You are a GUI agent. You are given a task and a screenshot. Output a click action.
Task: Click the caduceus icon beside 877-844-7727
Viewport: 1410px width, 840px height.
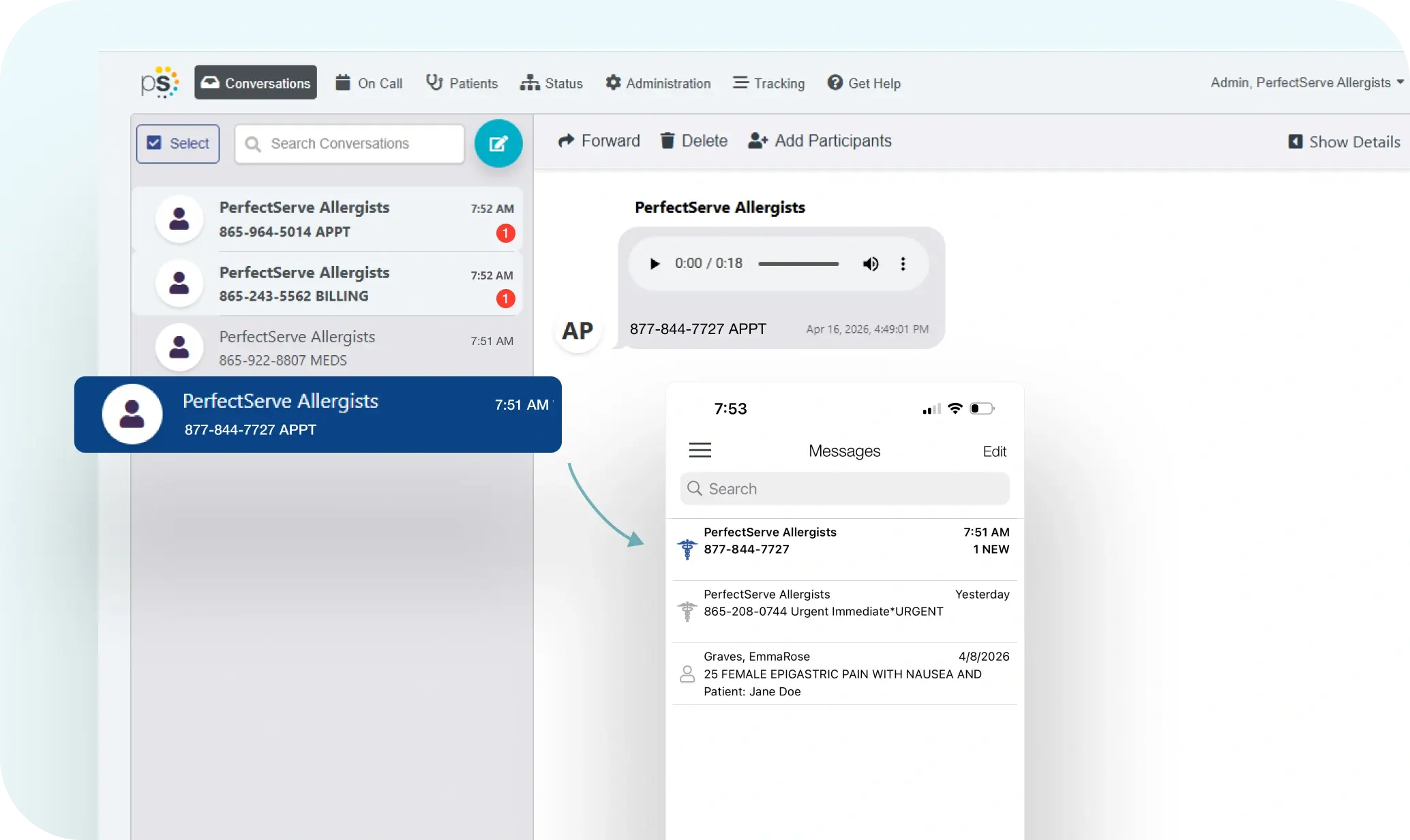tap(687, 549)
